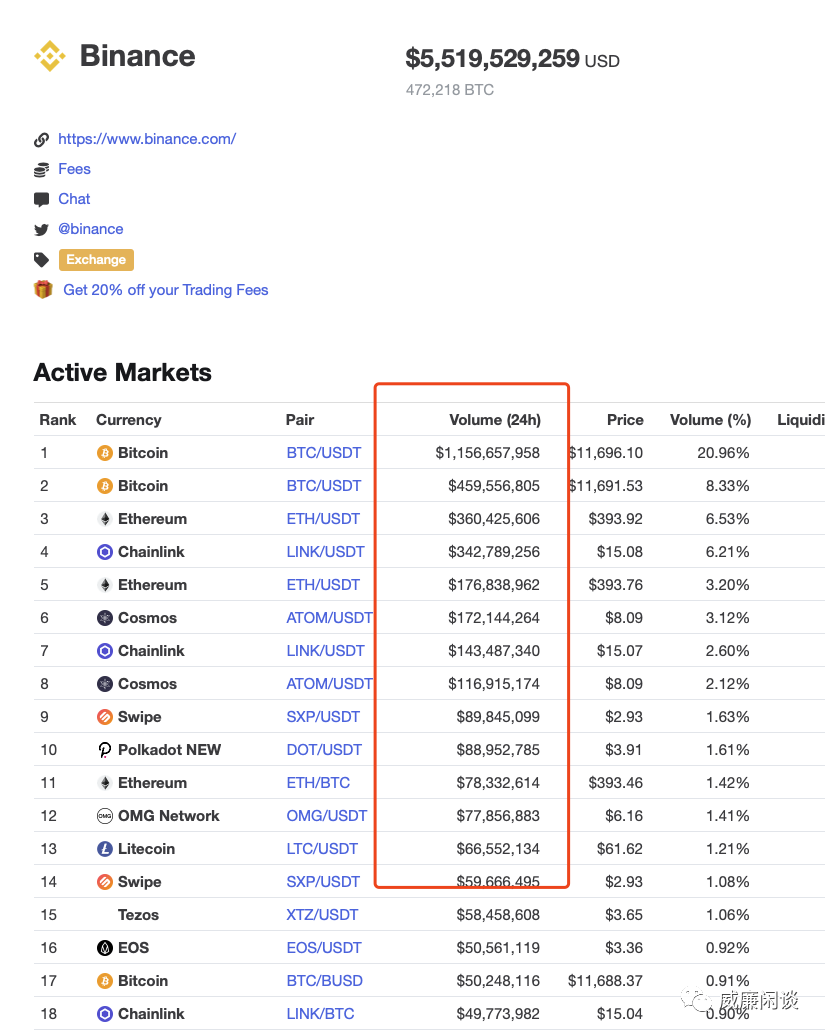Click the Cosmos icon in rank 6 row
This screenshot has height=1036, width=825.
click(104, 618)
